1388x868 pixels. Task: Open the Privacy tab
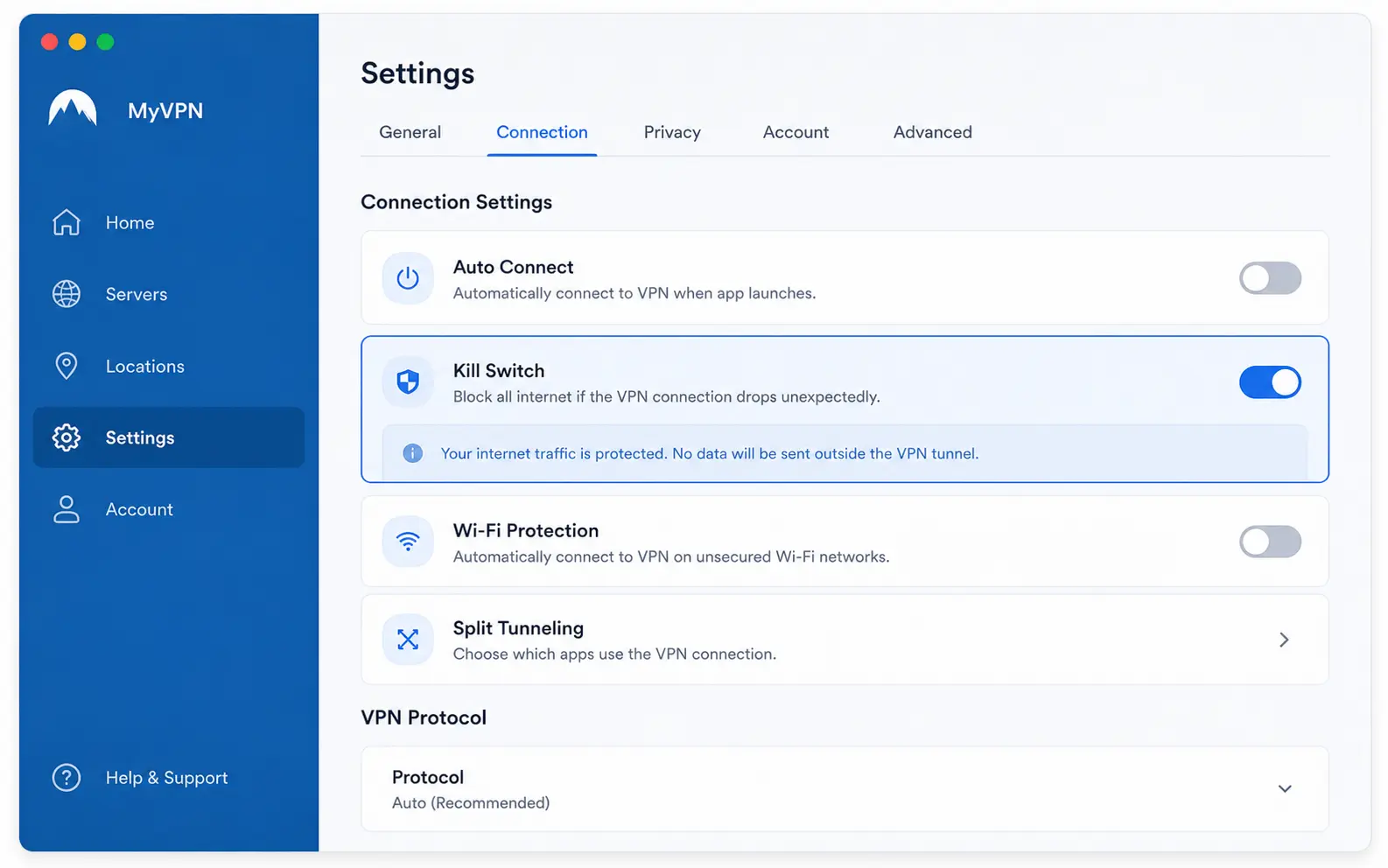pos(672,132)
